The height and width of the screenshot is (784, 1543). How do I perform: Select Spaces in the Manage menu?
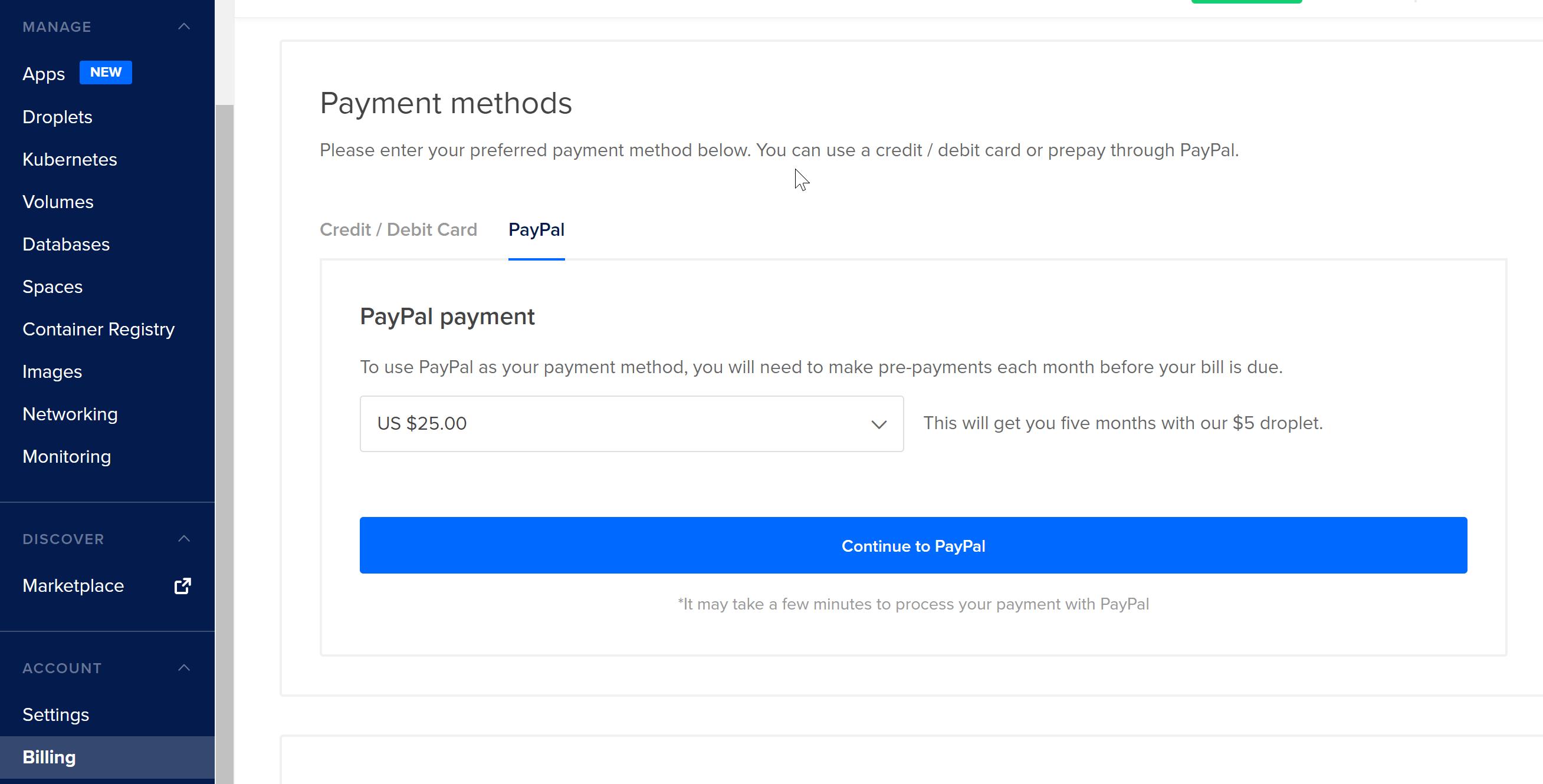tap(52, 286)
